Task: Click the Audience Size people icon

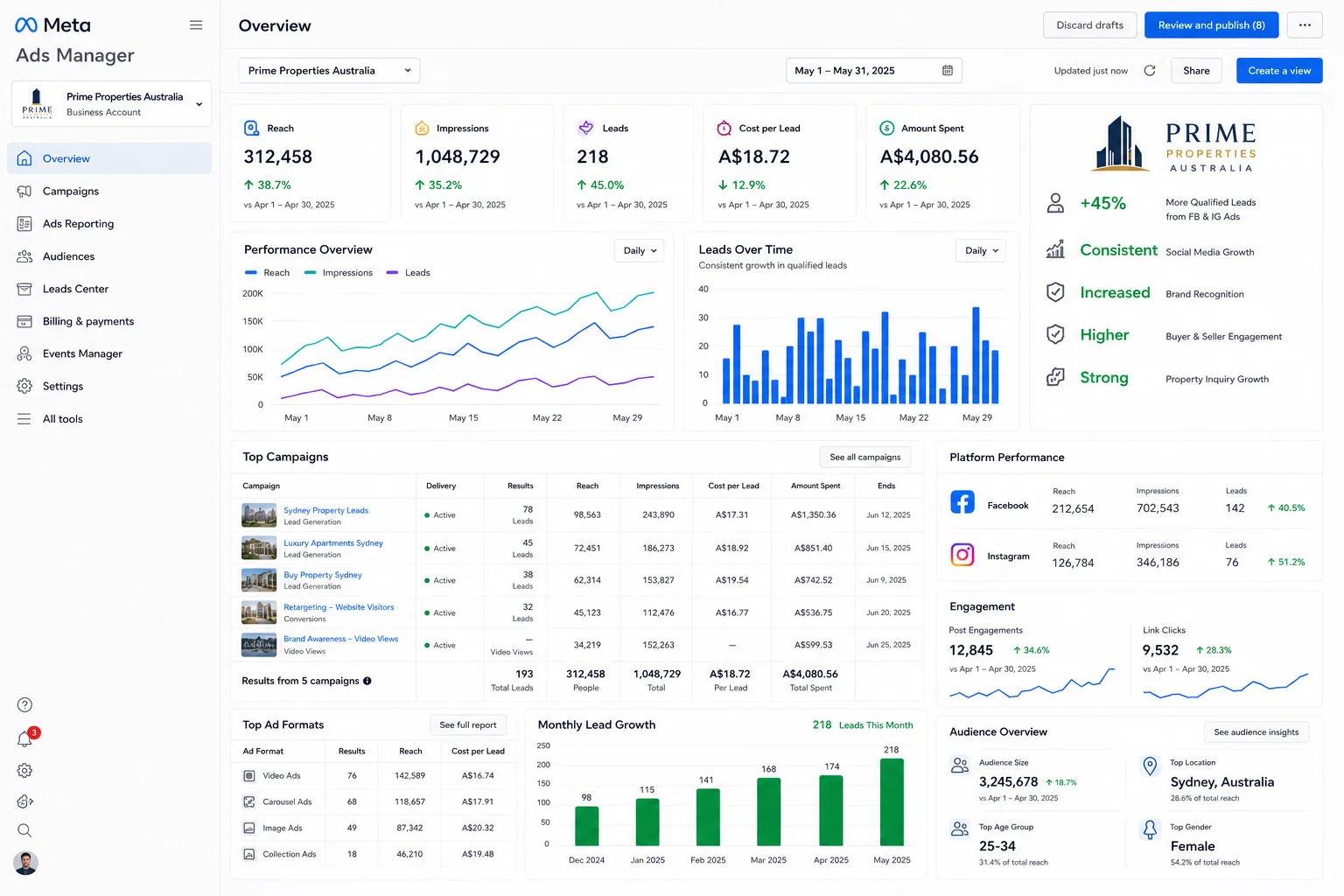Action: click(960, 766)
